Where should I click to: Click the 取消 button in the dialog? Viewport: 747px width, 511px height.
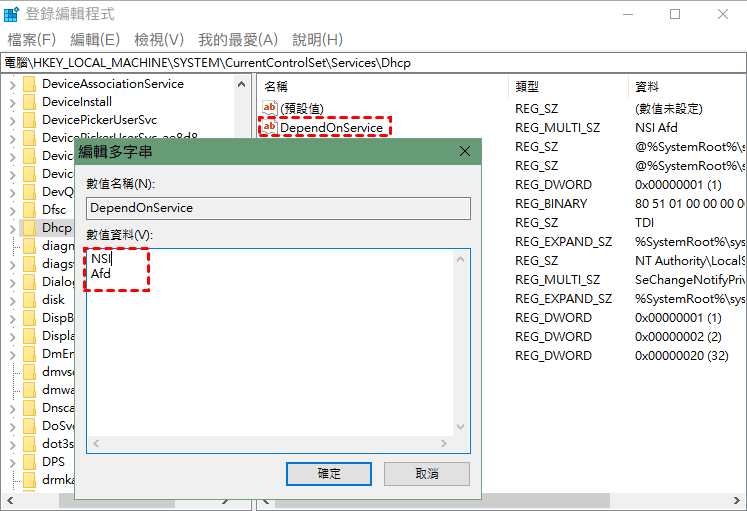(x=427, y=473)
